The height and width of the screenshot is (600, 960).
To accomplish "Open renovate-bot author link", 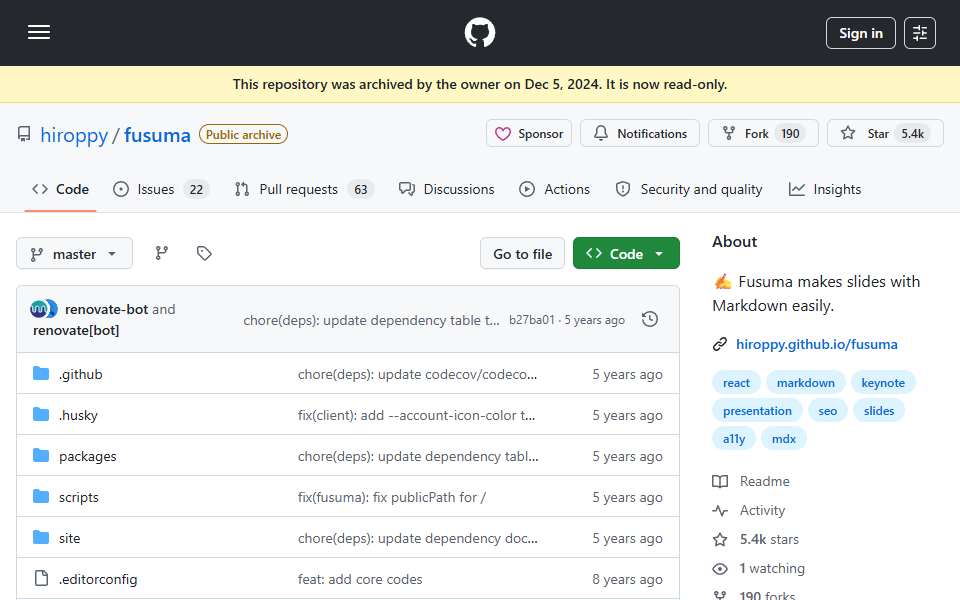I will (107, 309).
